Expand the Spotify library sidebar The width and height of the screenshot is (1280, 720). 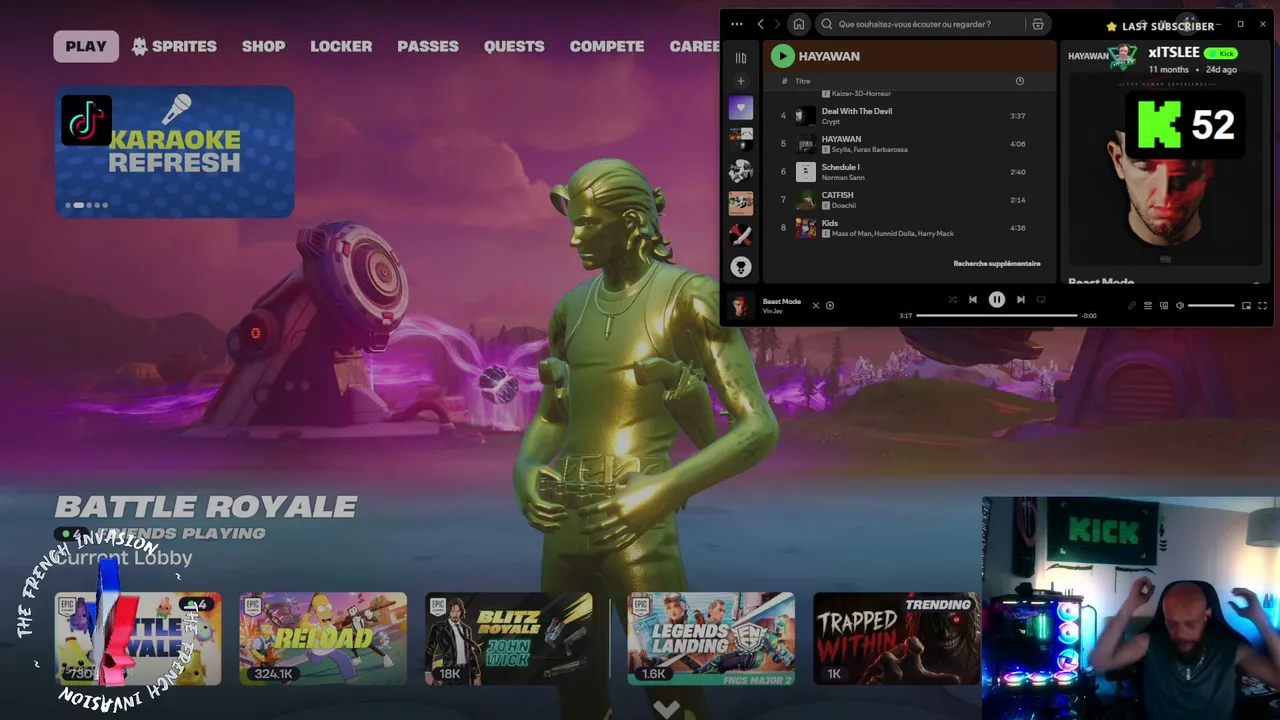point(741,58)
